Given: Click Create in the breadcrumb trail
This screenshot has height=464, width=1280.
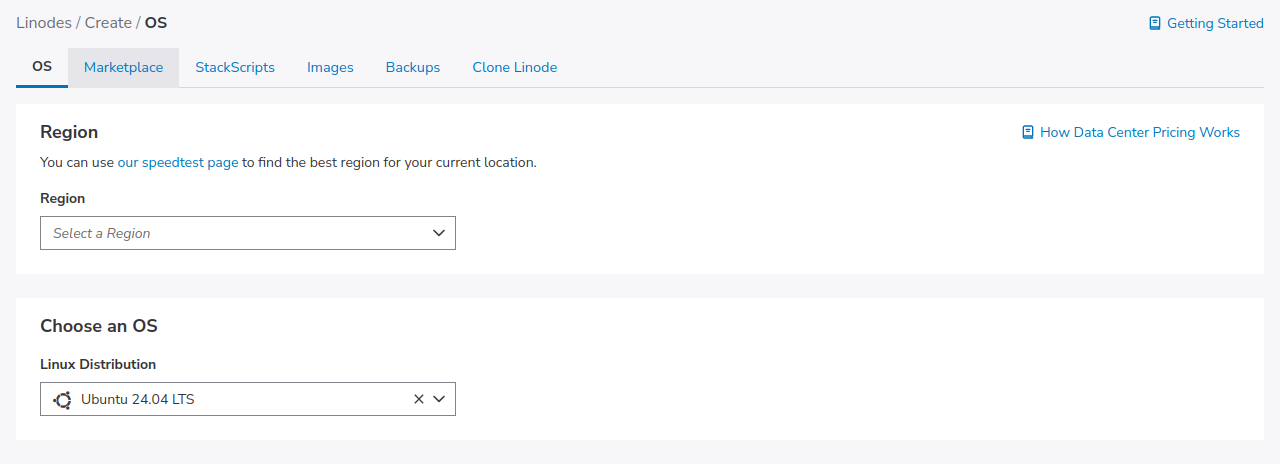Looking at the screenshot, I should coord(108,22).
